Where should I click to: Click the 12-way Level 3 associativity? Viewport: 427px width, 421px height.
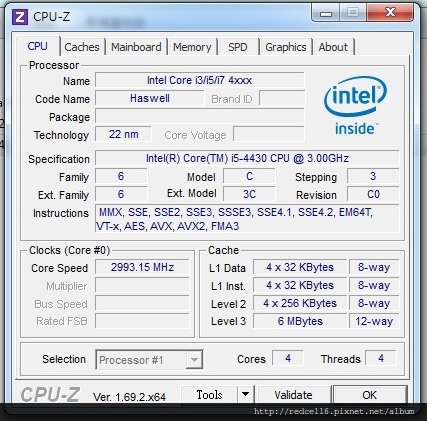374,321
